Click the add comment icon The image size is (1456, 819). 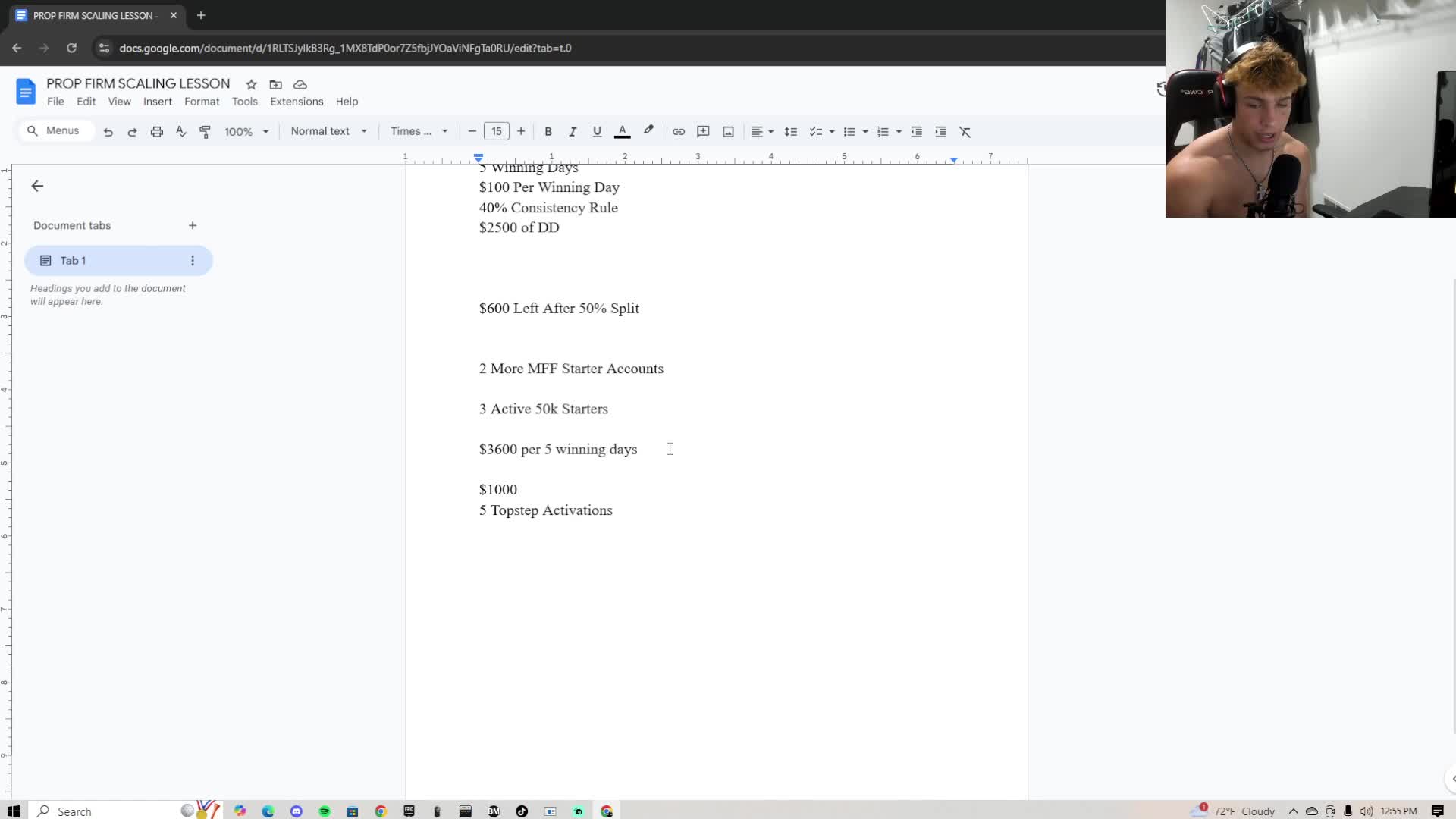click(x=703, y=132)
